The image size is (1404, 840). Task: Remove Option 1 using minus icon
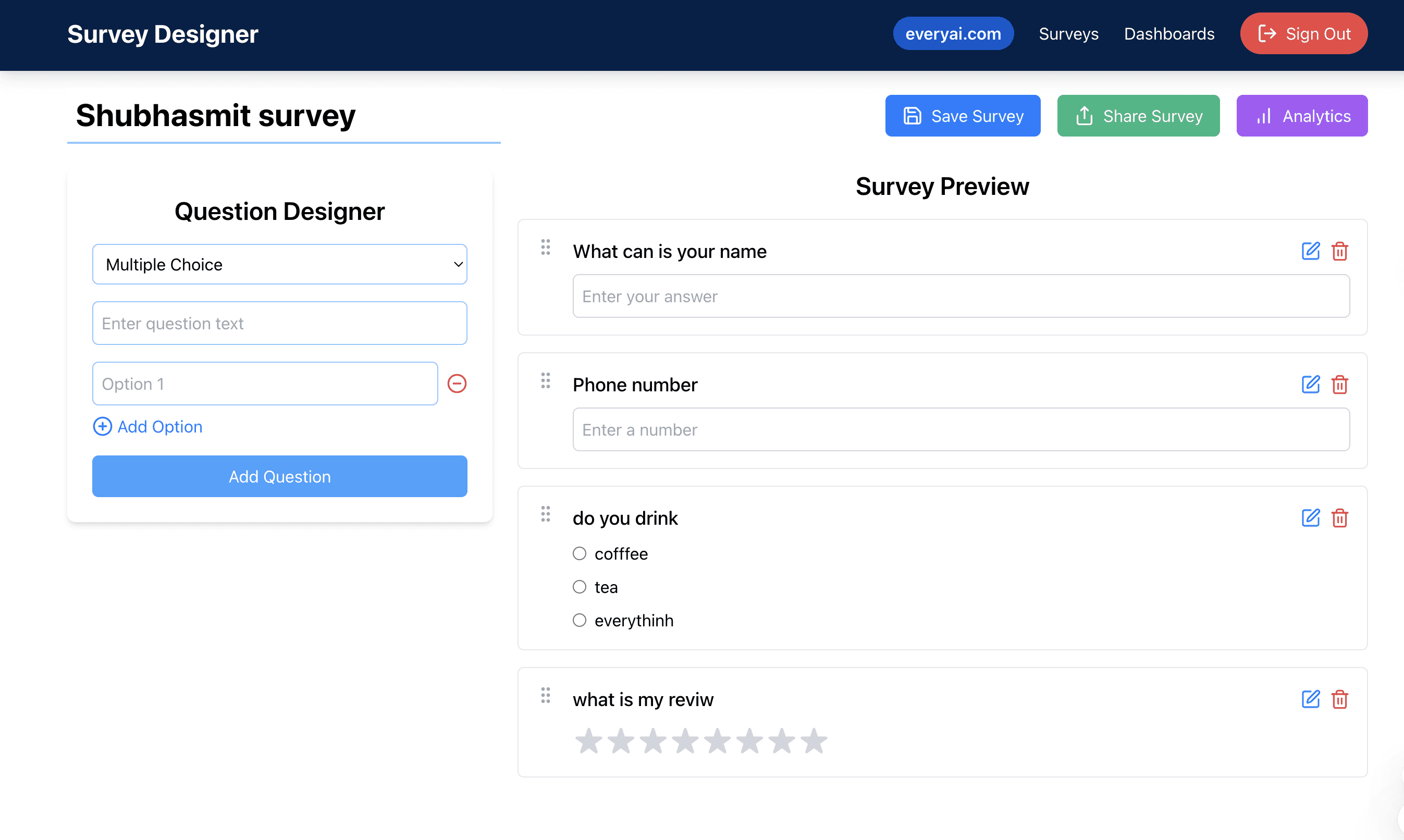point(457,384)
